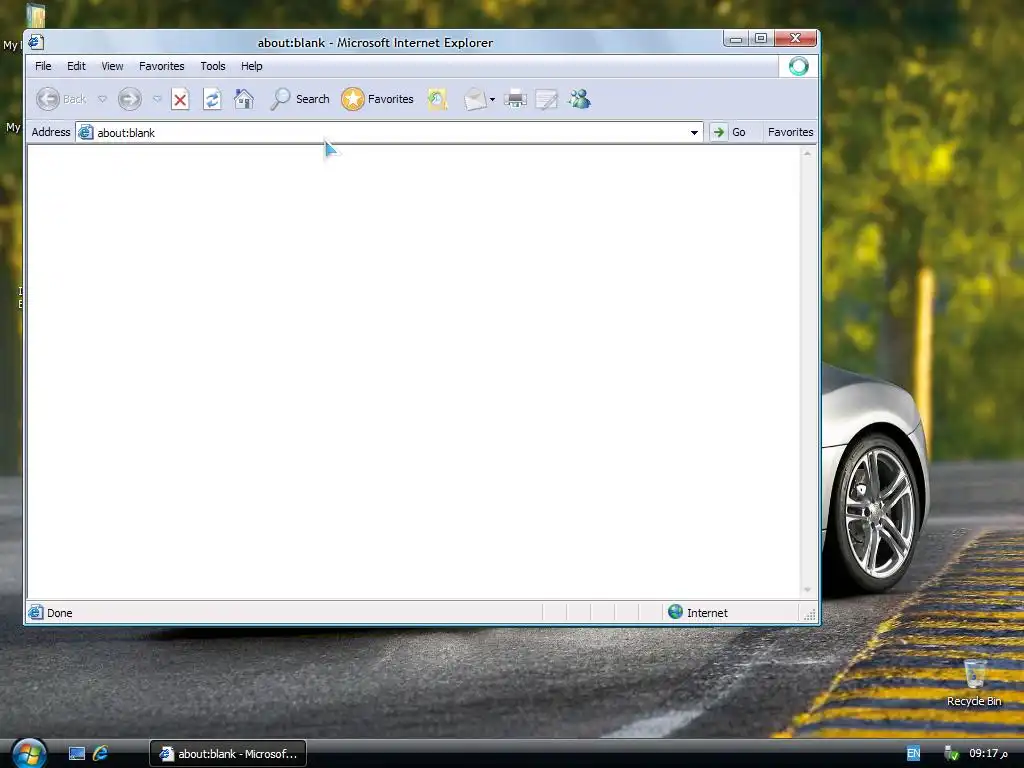Click the throbber logo at top right
This screenshot has width=1024, height=768.
tap(798, 66)
